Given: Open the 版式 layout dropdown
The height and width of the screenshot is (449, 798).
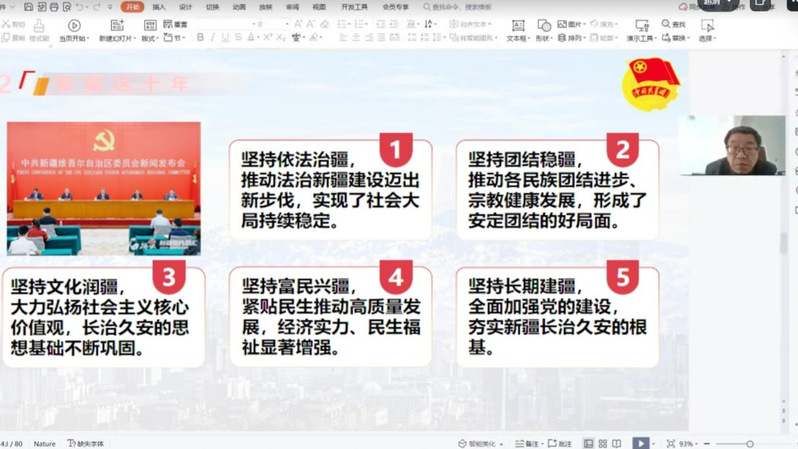Looking at the screenshot, I should pyautogui.click(x=149, y=38).
